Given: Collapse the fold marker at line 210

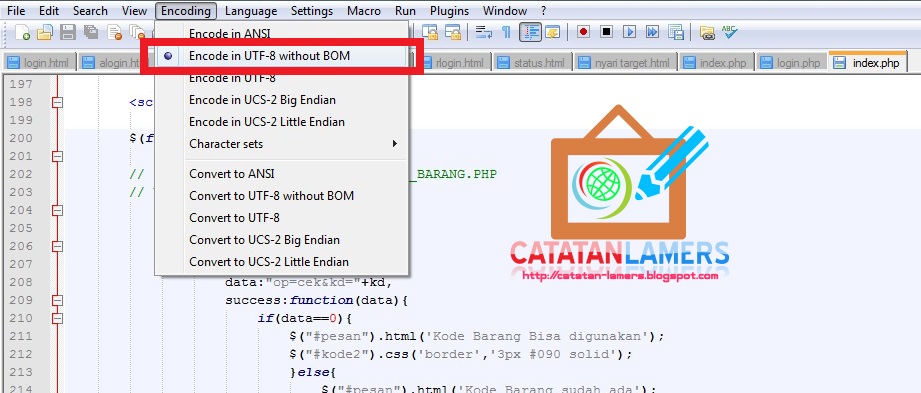Looking at the screenshot, I should [x=57, y=318].
